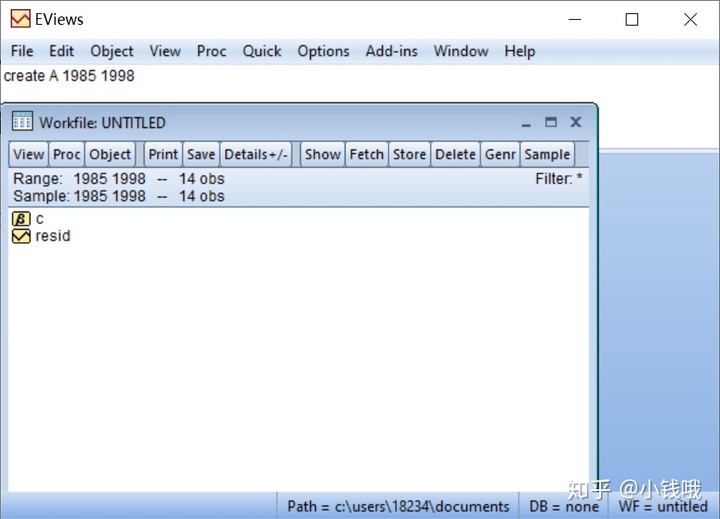The height and width of the screenshot is (519, 720).
Task: Open the File menu
Action: tap(22, 51)
